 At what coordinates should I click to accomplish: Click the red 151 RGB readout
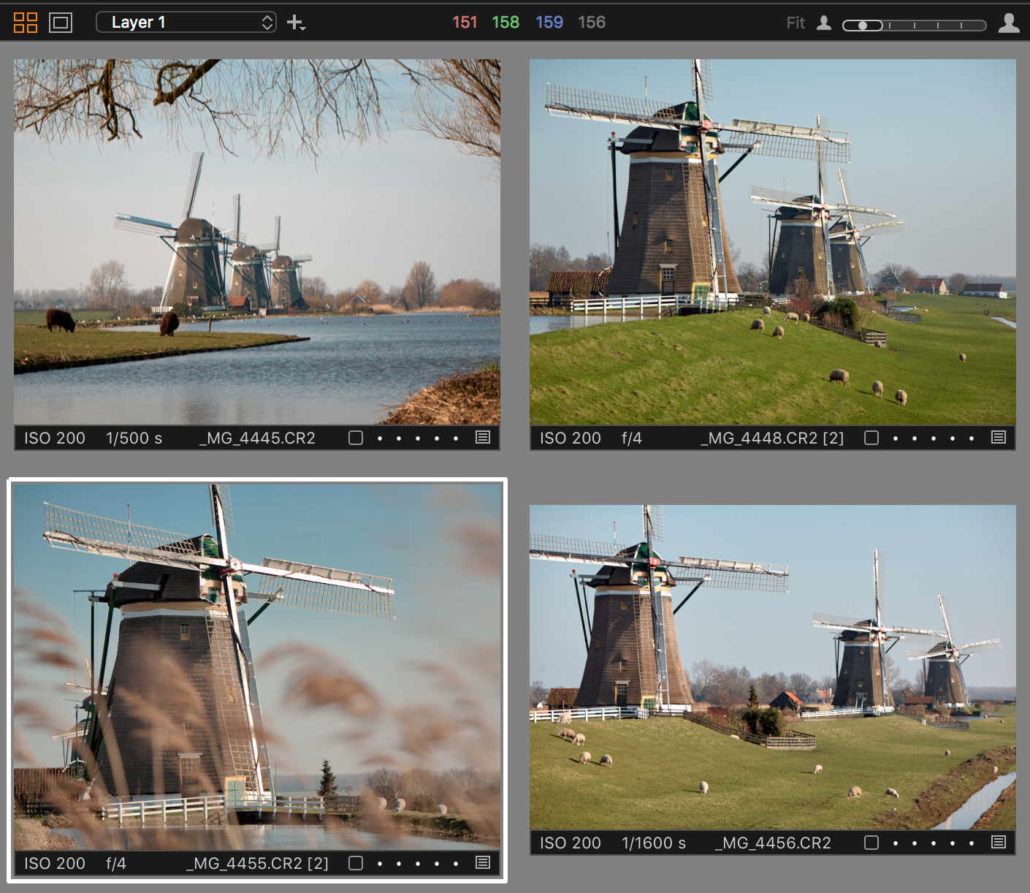pyautogui.click(x=464, y=21)
